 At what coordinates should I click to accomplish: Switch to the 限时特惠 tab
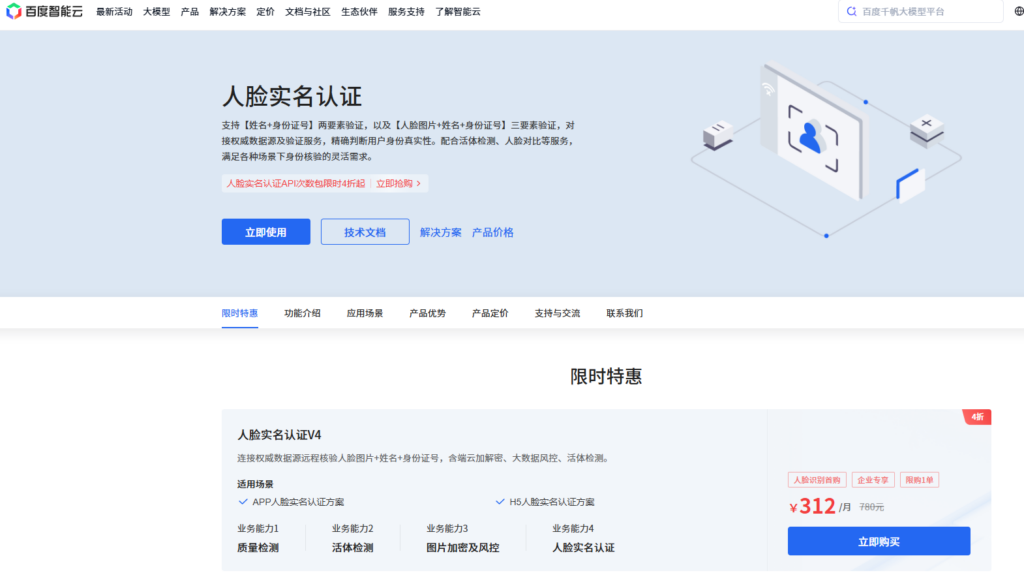click(240, 313)
